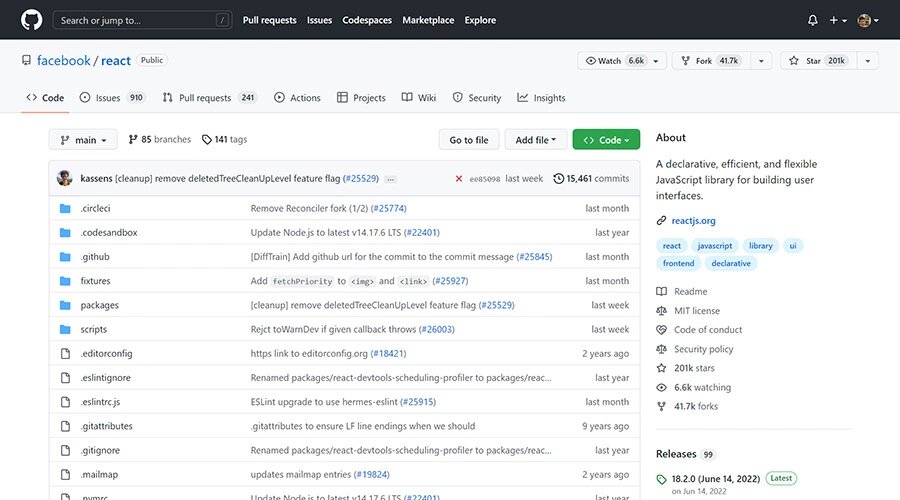The width and height of the screenshot is (900, 500).
Task: Click the javascript topic tag
Action: tap(715, 246)
